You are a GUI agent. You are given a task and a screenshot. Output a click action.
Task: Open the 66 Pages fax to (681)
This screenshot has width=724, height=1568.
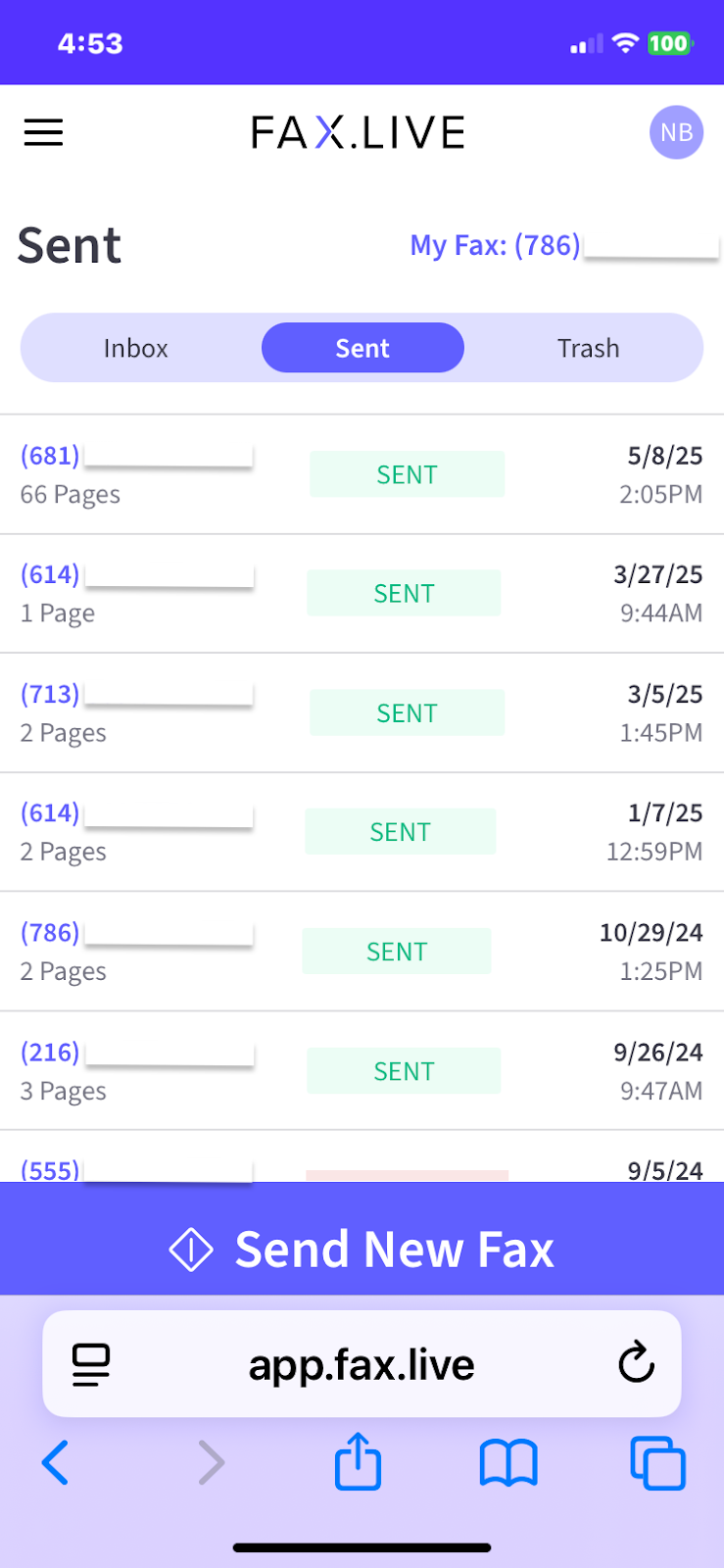[x=362, y=474]
